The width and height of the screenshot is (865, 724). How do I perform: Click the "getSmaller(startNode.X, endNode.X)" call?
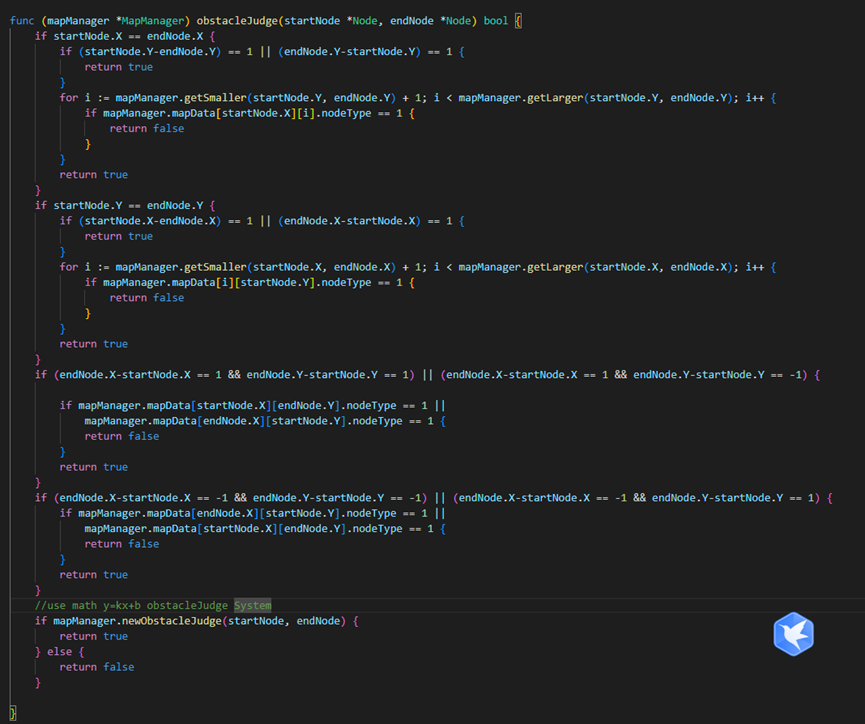[290, 267]
